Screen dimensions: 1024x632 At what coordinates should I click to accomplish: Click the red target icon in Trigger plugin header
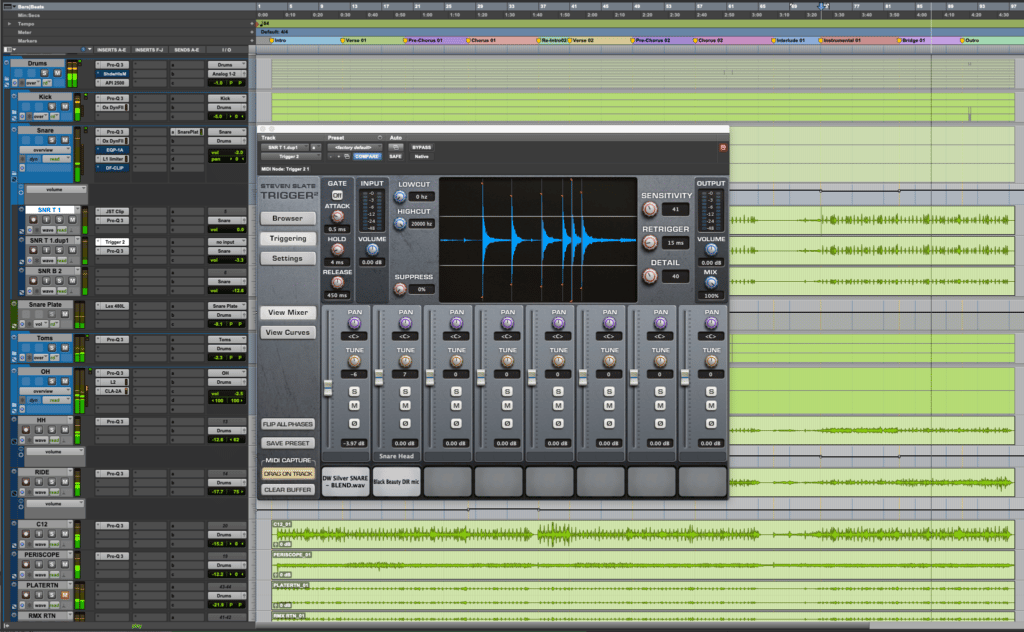pos(723,146)
